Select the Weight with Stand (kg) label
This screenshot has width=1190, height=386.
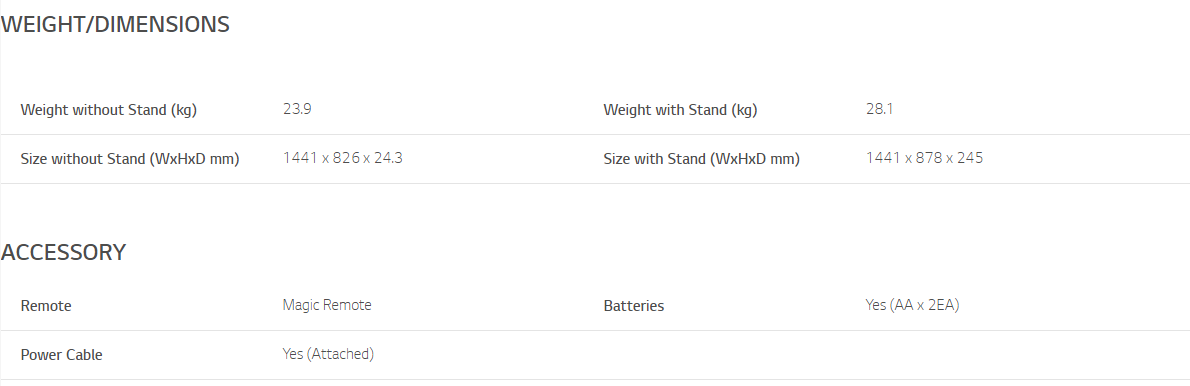(x=680, y=110)
